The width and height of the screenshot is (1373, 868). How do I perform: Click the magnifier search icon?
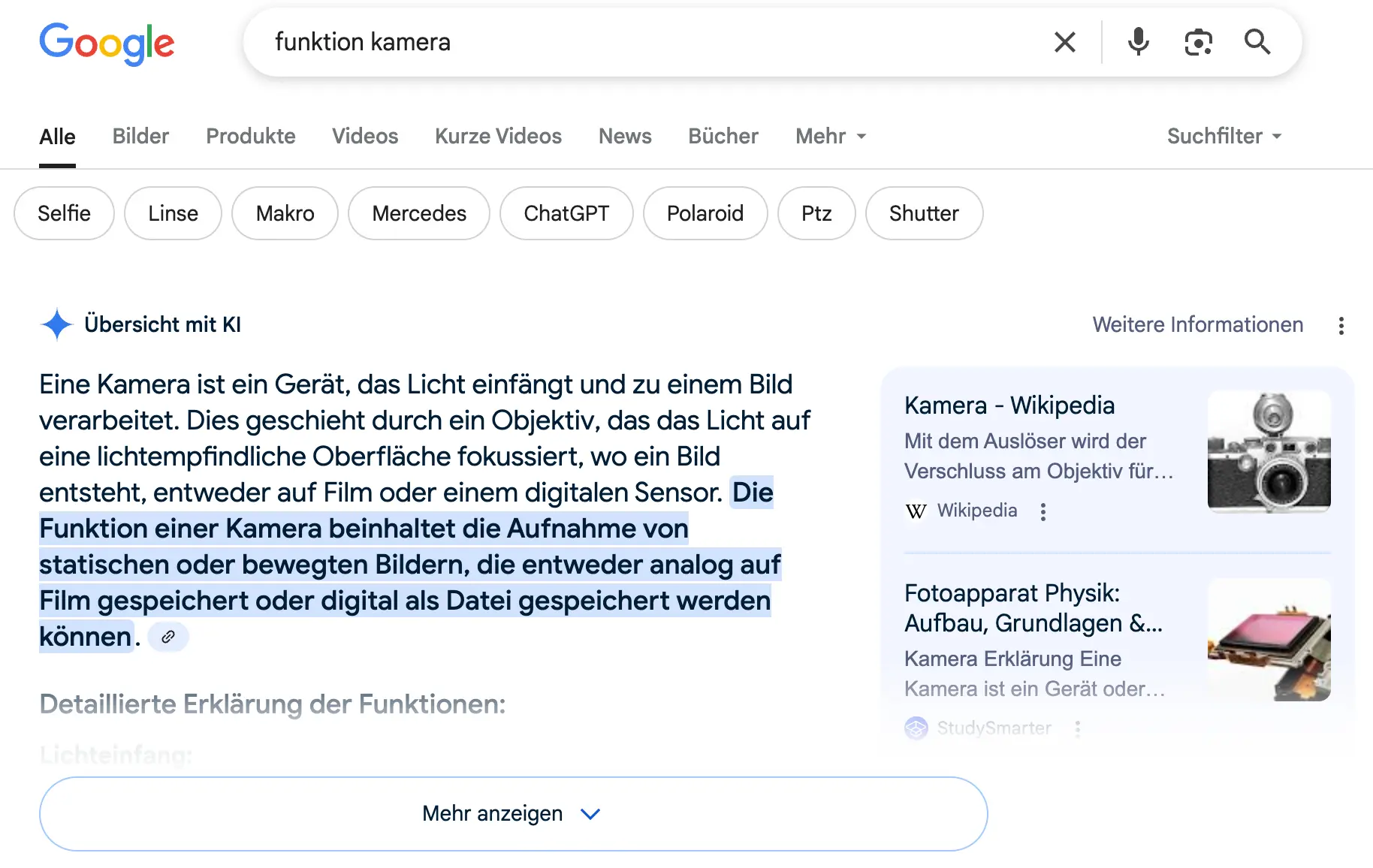1257,42
